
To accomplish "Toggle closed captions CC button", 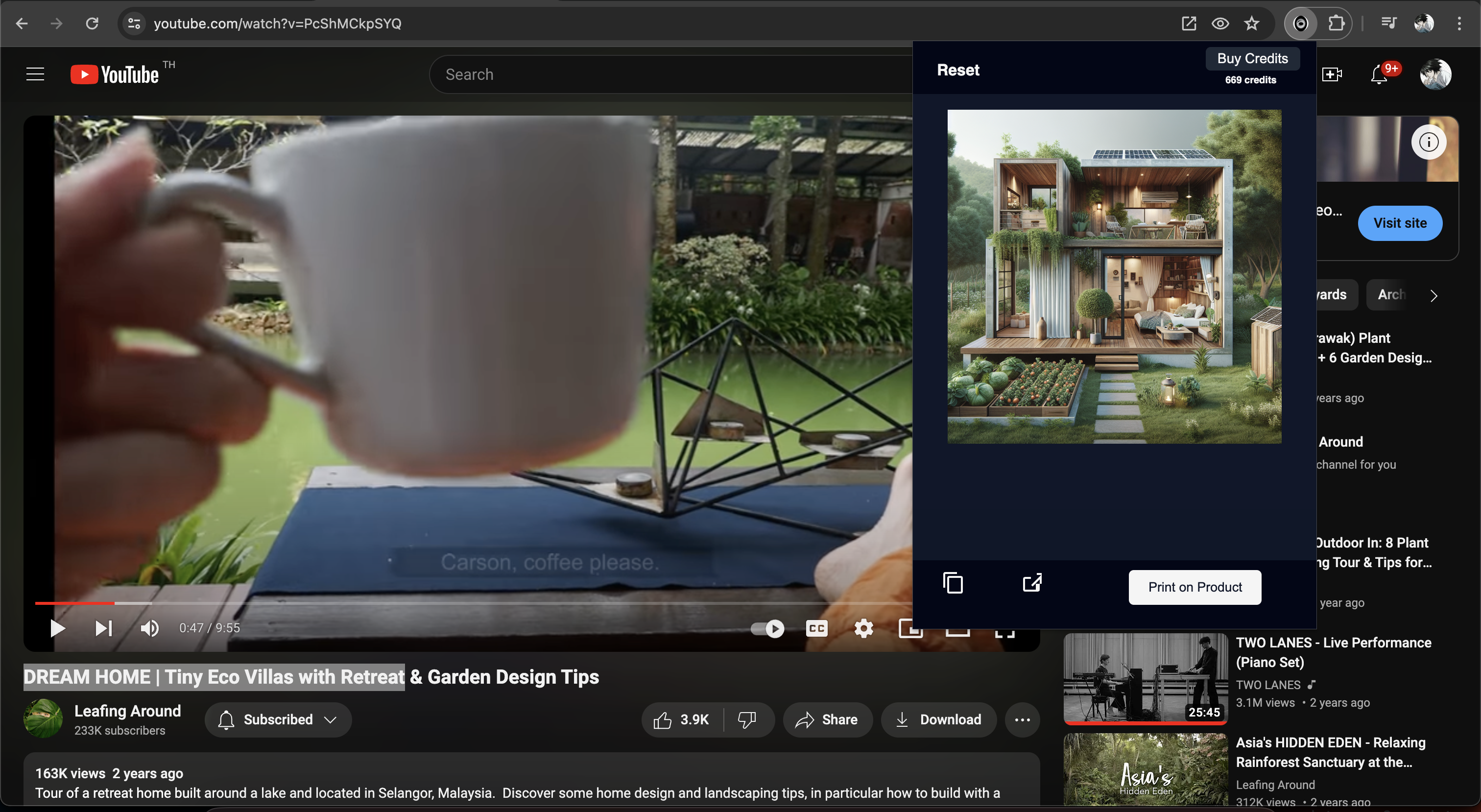I will [816, 628].
